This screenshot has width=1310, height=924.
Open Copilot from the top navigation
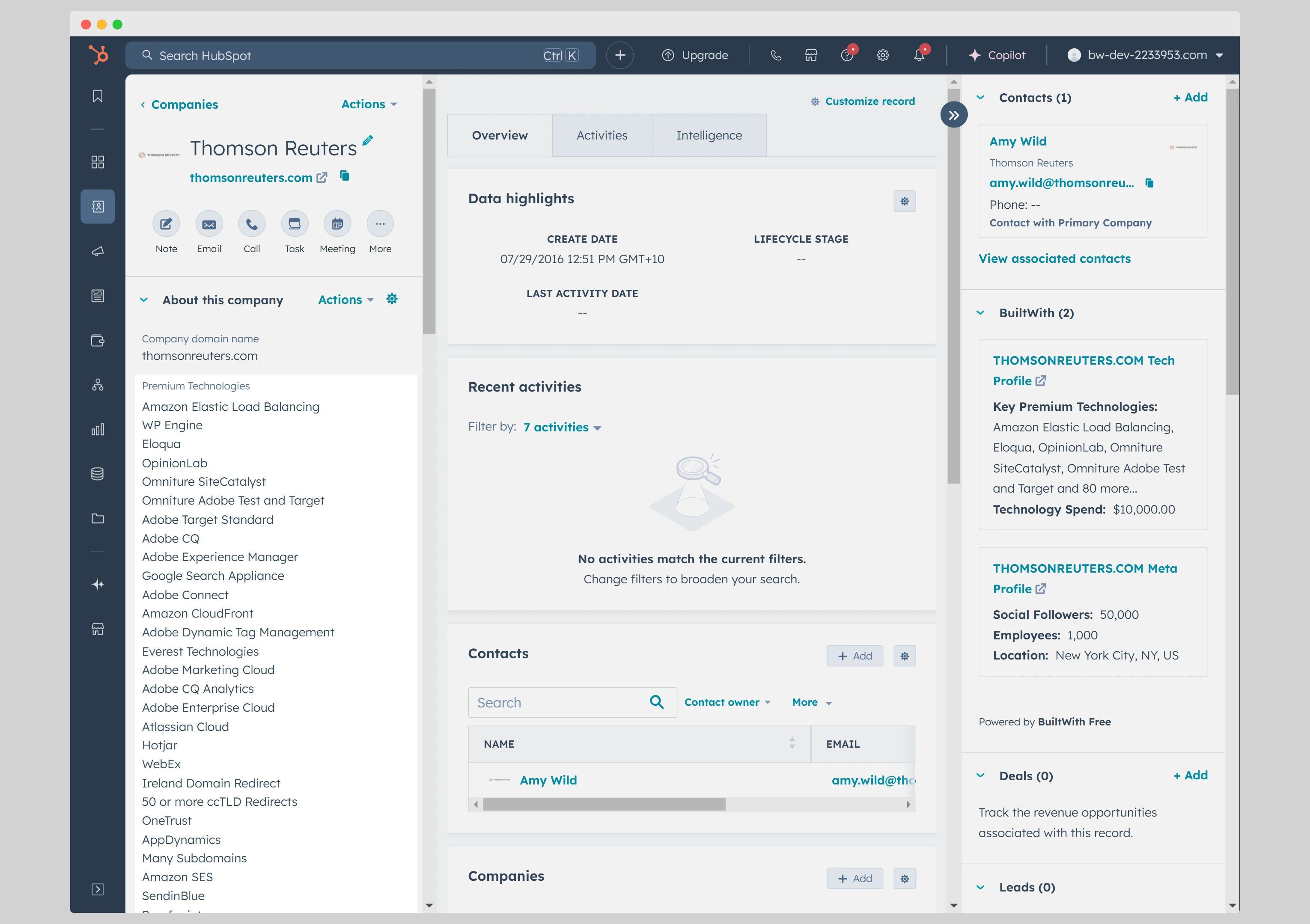click(997, 55)
